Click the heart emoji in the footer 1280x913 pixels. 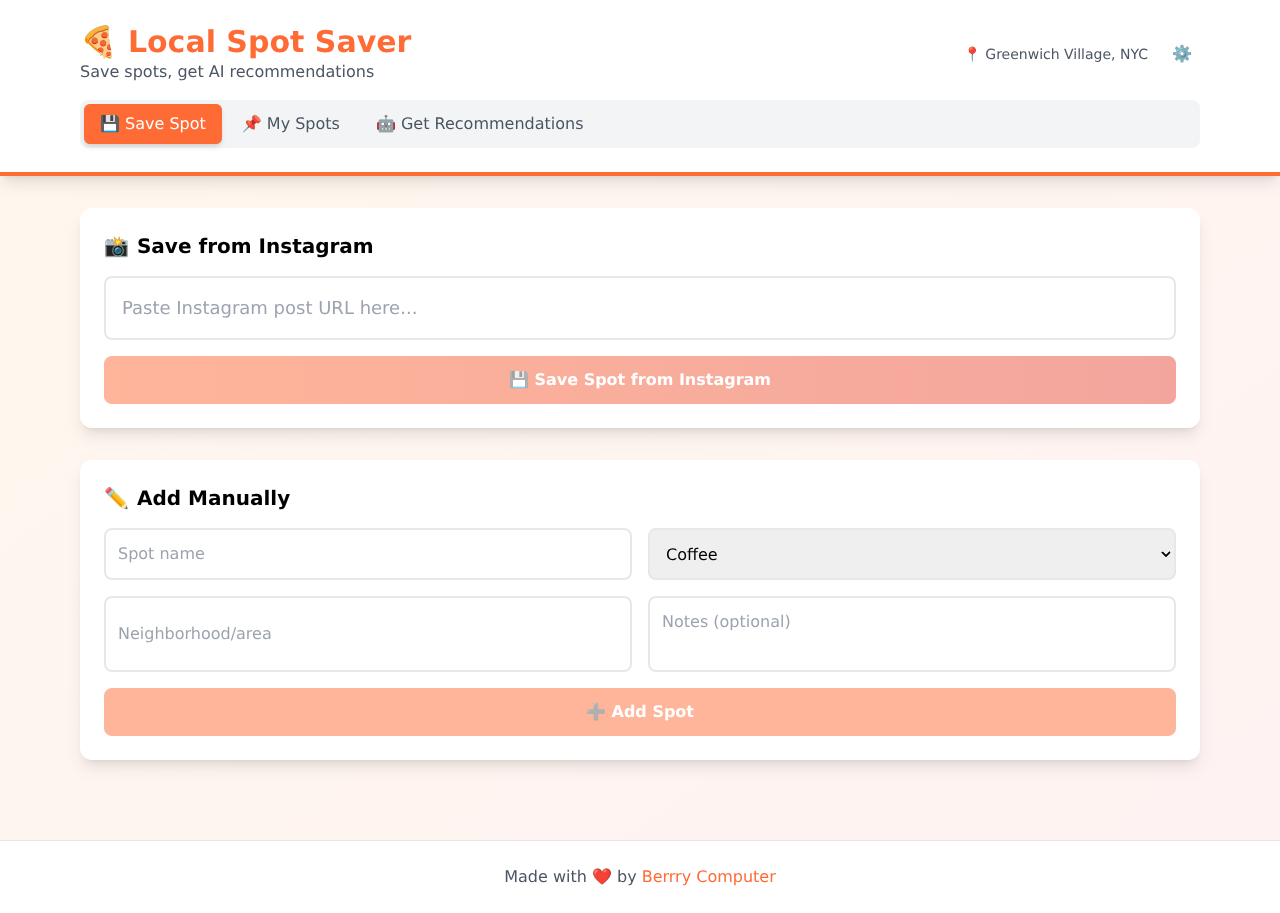point(601,876)
